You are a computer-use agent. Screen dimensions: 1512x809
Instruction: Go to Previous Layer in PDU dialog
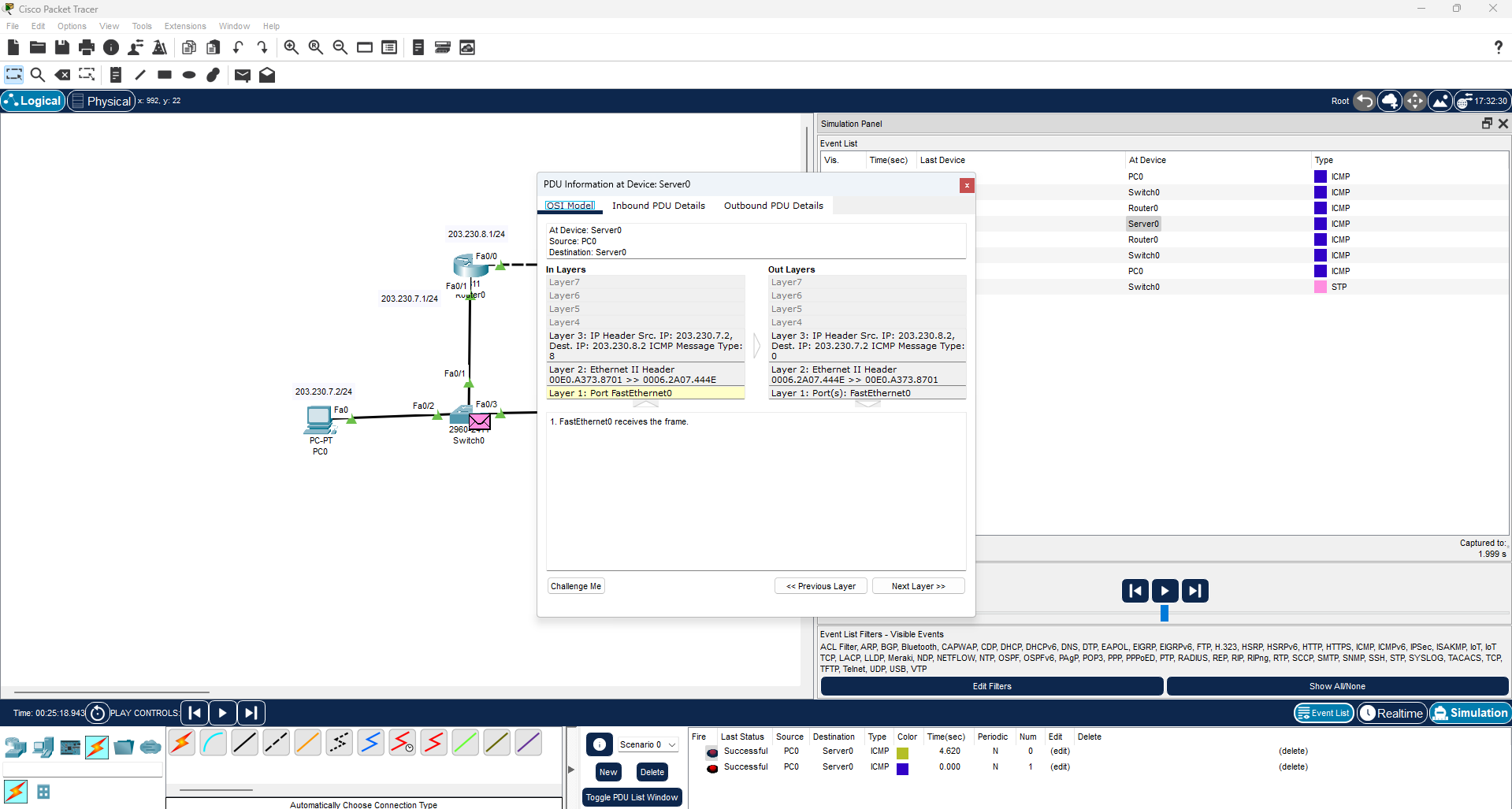point(821,586)
